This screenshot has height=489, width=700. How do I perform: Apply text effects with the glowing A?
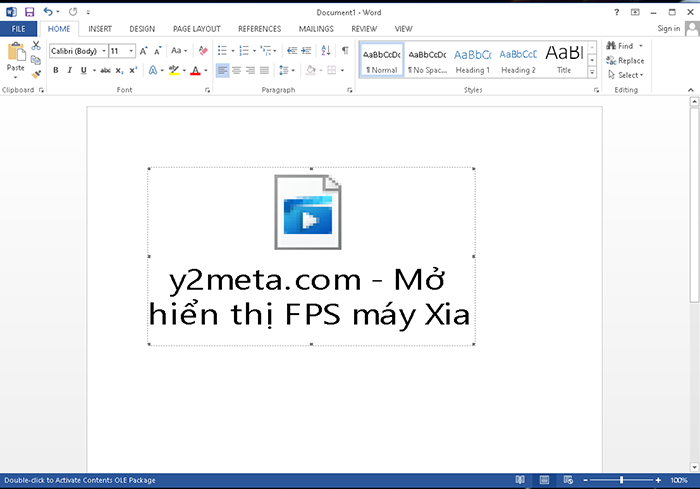(x=153, y=70)
